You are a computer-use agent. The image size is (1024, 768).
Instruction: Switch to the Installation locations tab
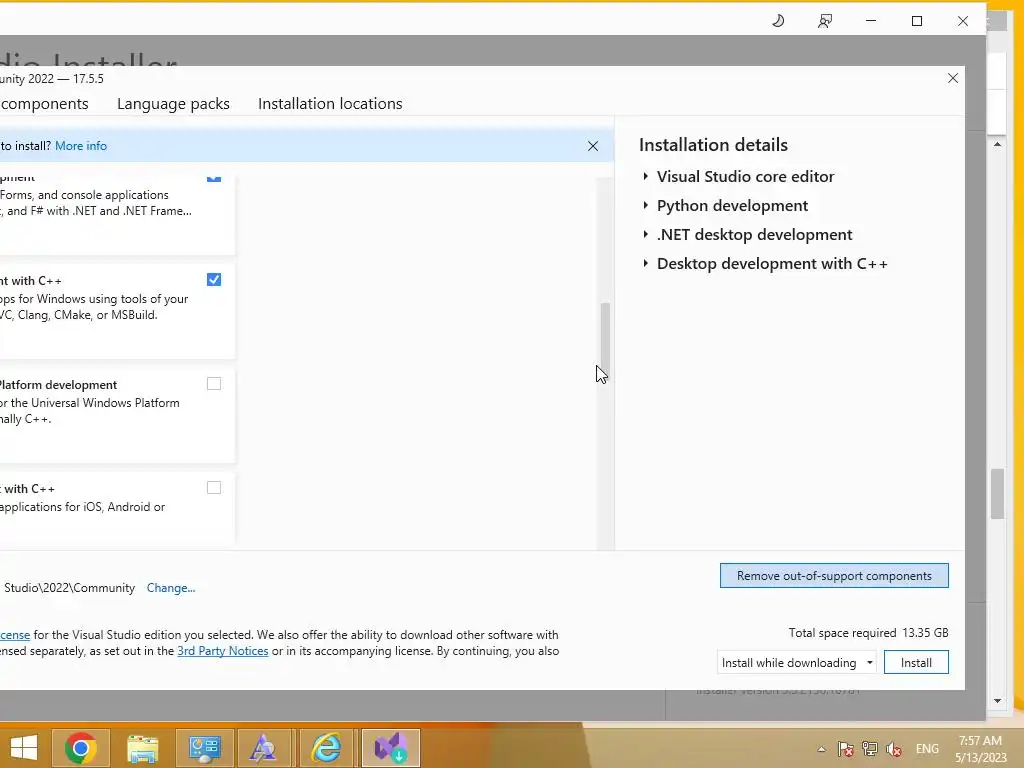tap(330, 104)
